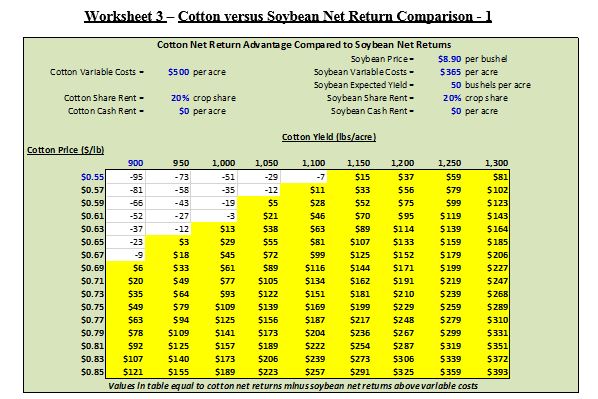Select the $0.55 cotton price row label
Image resolution: width=598 pixels, height=399 pixels.
[x=92, y=177]
